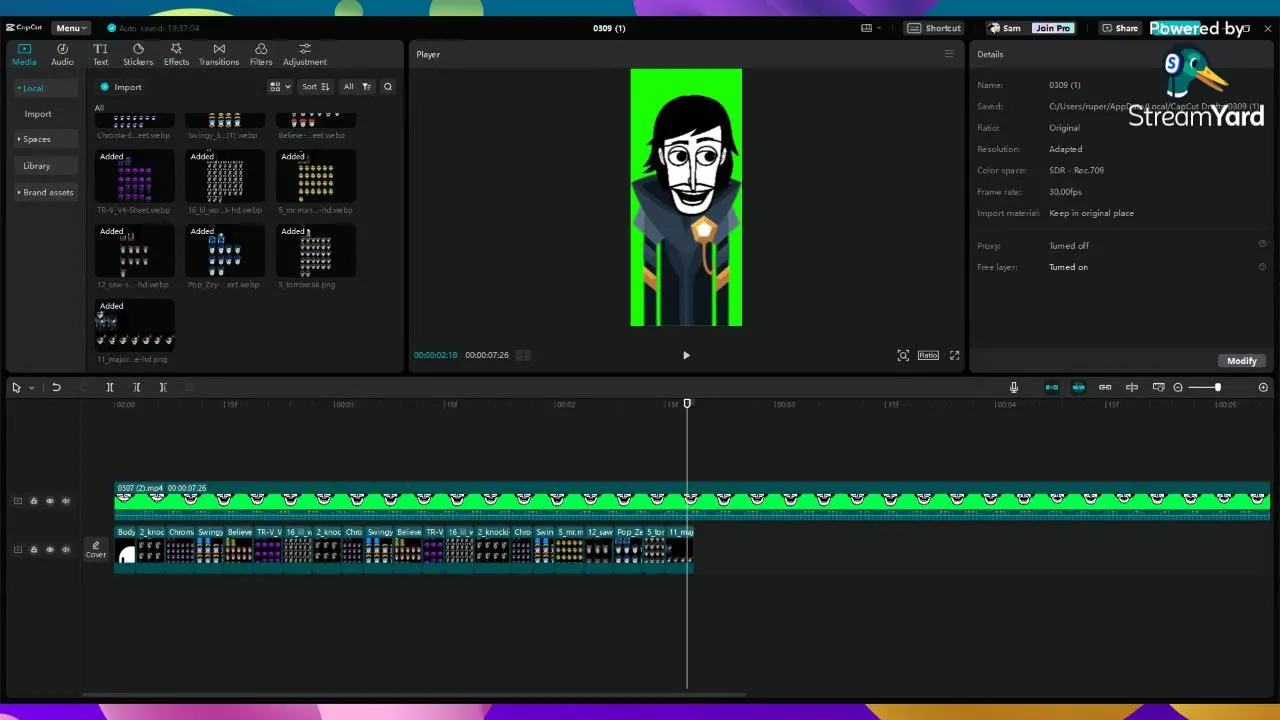Choose the Select cursor tool in timeline

[17, 387]
